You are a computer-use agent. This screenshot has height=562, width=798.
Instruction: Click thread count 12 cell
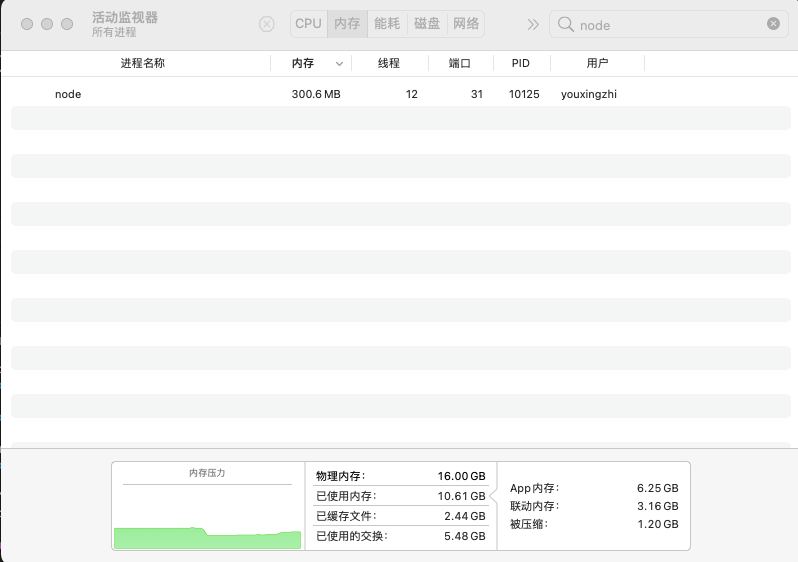412,94
